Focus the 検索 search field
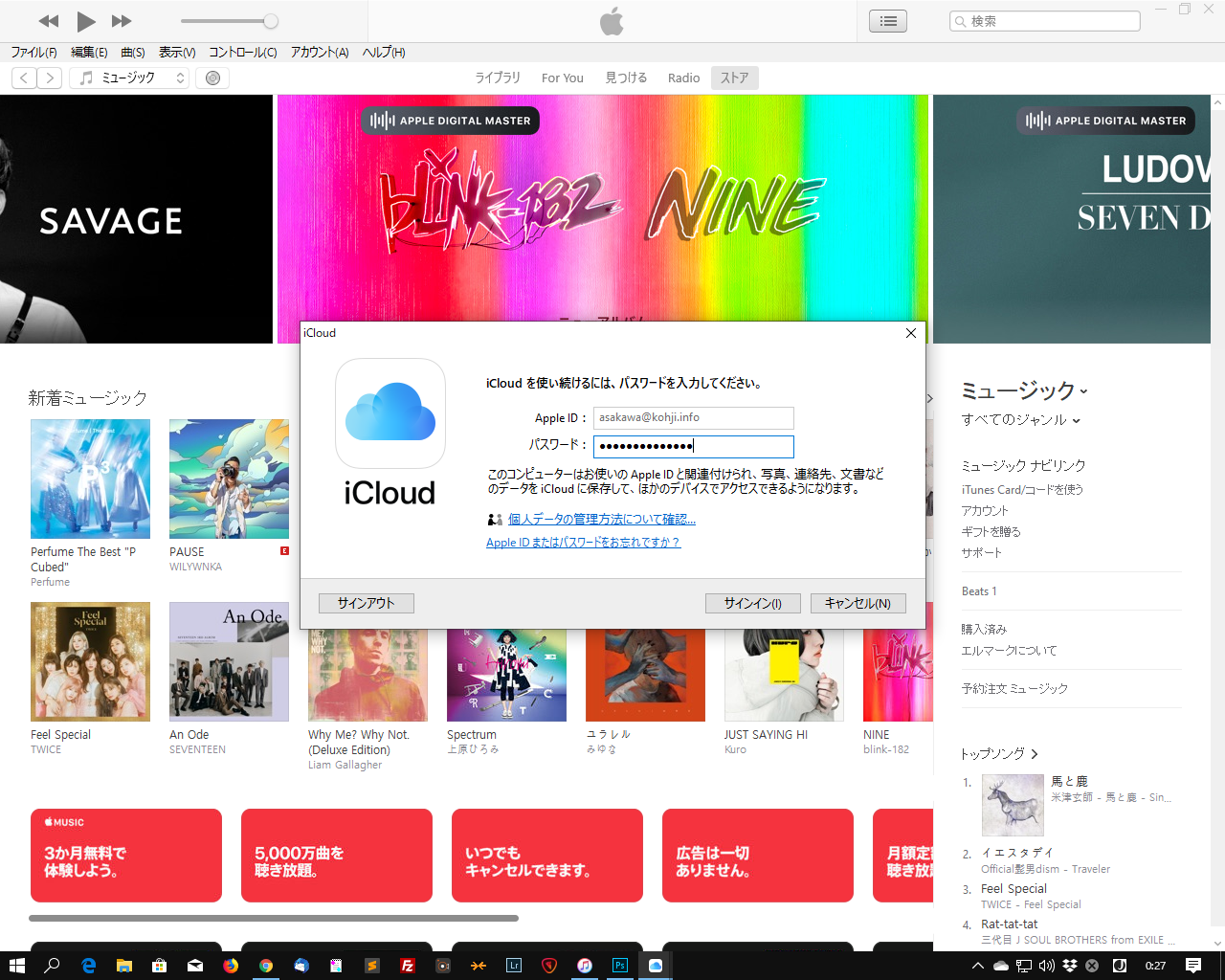The width and height of the screenshot is (1225, 980). click(x=1045, y=21)
